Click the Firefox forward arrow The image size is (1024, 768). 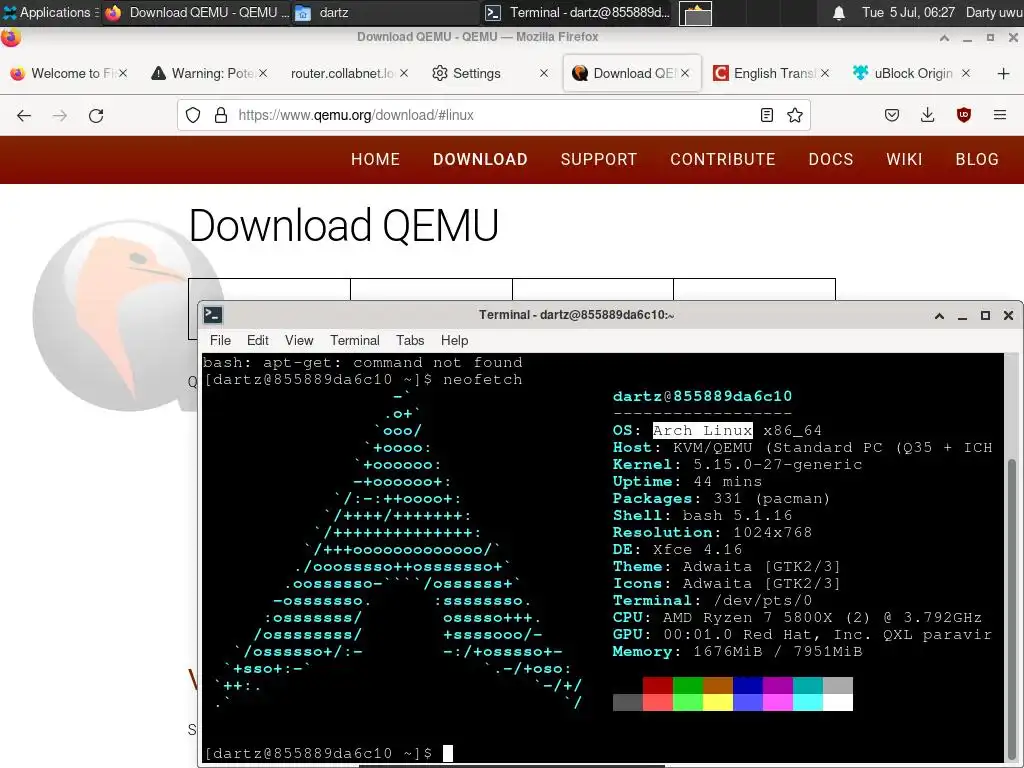coord(59,116)
